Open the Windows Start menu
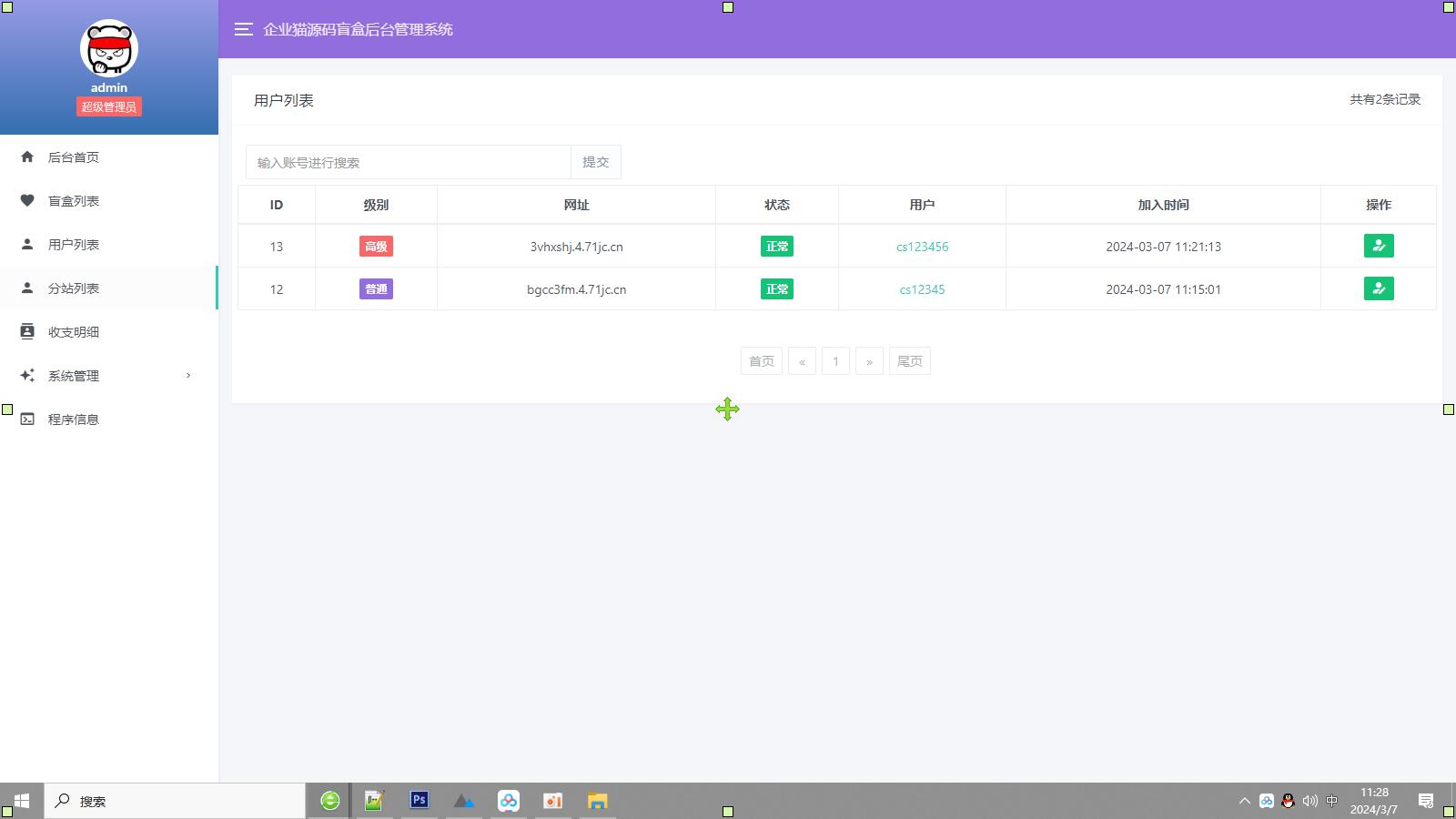Screen dimensions: 1456x819 [x=22, y=801]
